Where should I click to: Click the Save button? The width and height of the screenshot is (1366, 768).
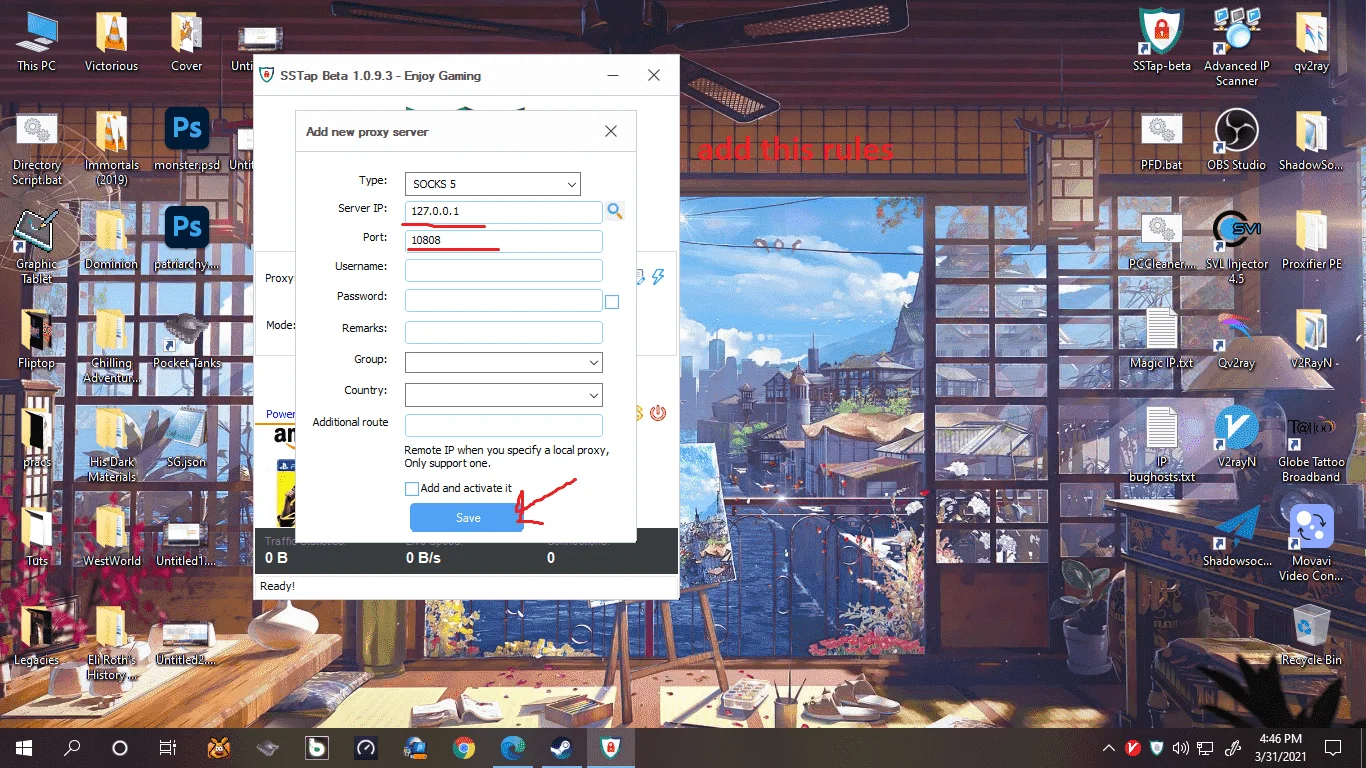pyautogui.click(x=468, y=517)
